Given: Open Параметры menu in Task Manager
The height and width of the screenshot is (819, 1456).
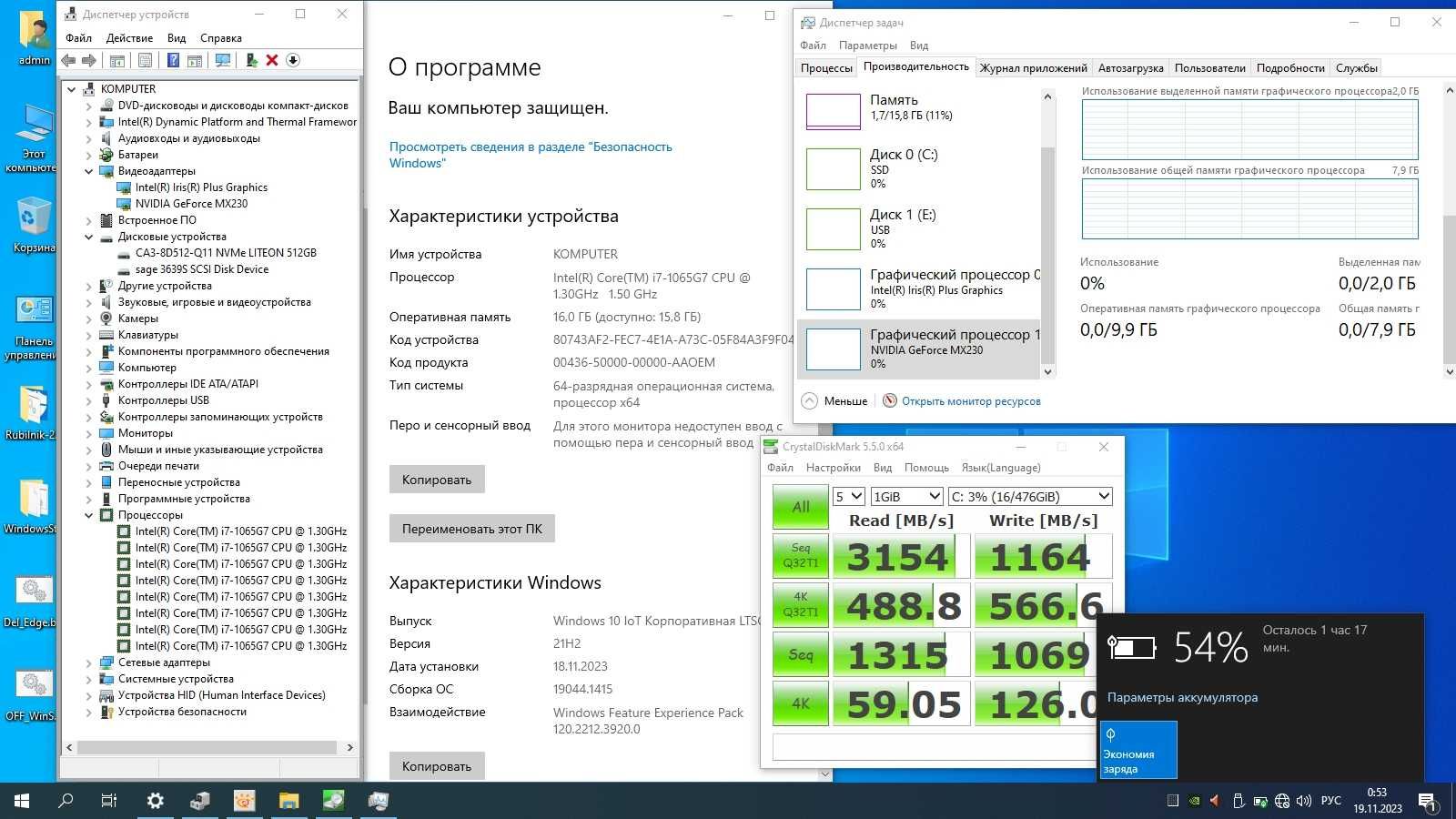Looking at the screenshot, I should pos(867,45).
